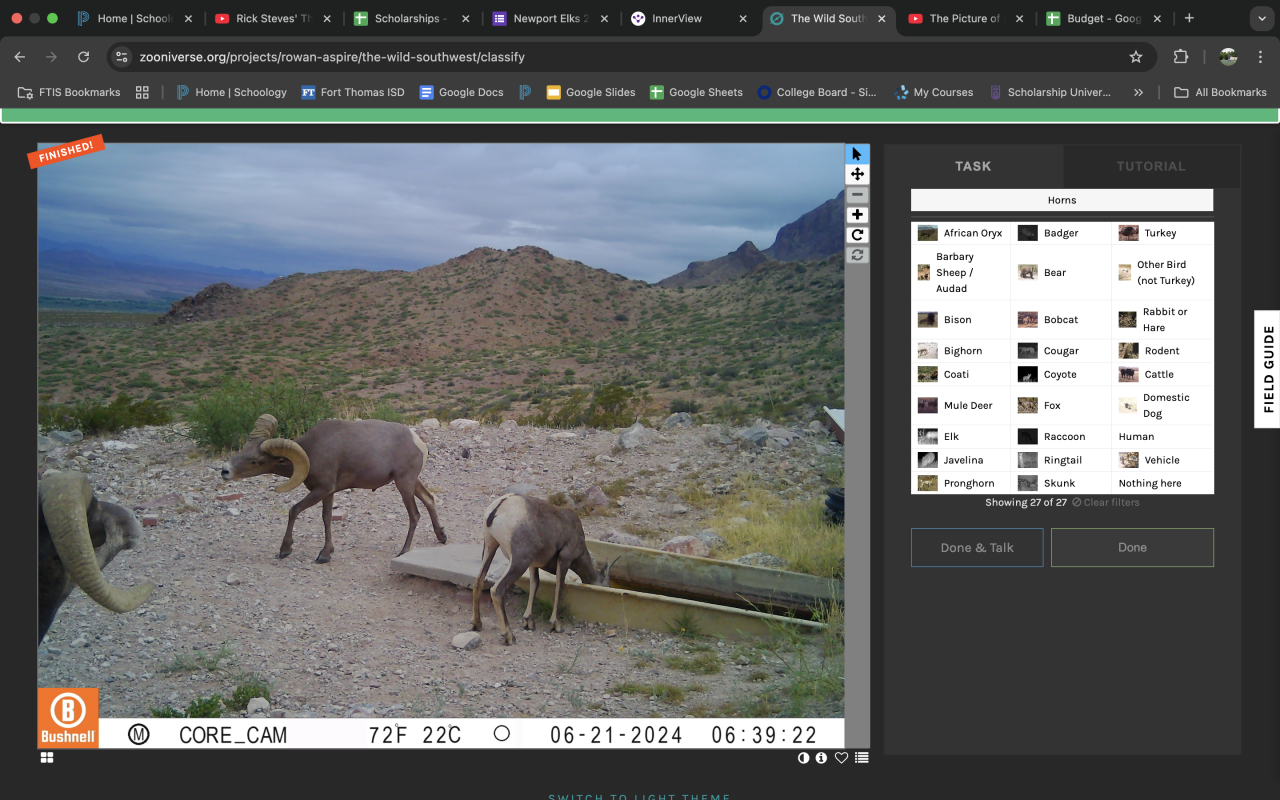Expand hidden bookmarks overflow chevron

click(1138, 92)
